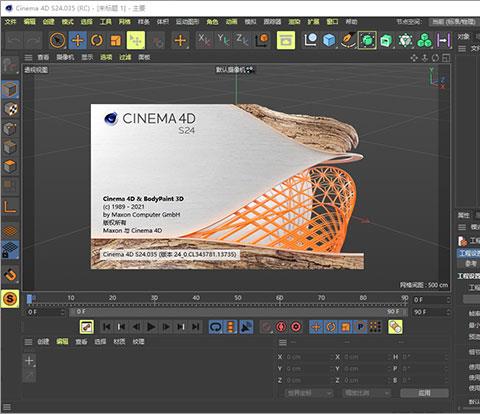
Task: Toggle the Z axis lock
Action: (x=242, y=40)
